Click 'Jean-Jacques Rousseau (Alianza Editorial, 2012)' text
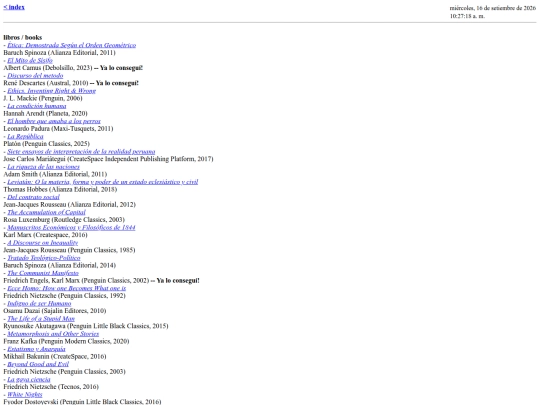This screenshot has width=540, height=405. (70, 205)
